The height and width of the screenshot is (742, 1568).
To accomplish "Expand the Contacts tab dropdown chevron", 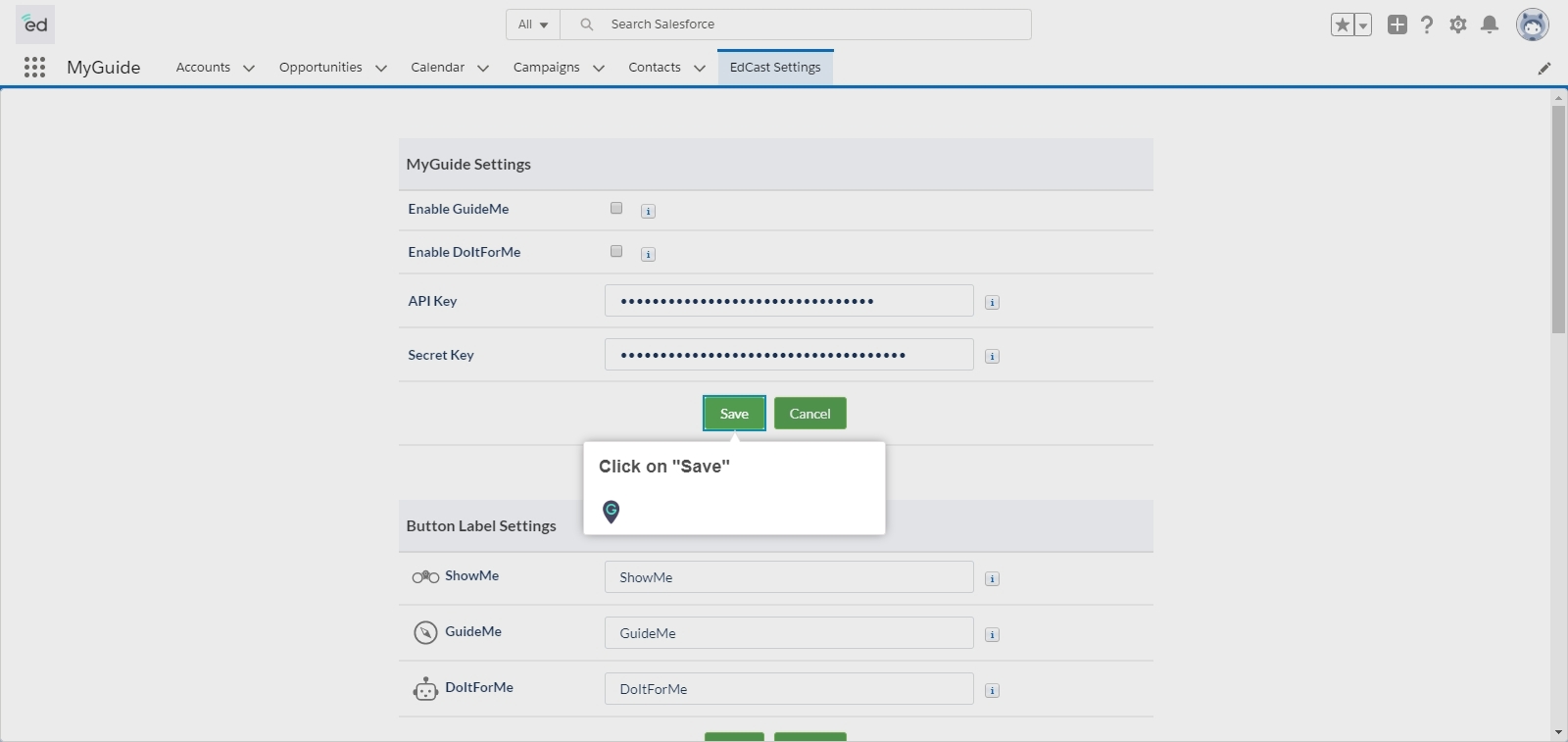I will (700, 68).
